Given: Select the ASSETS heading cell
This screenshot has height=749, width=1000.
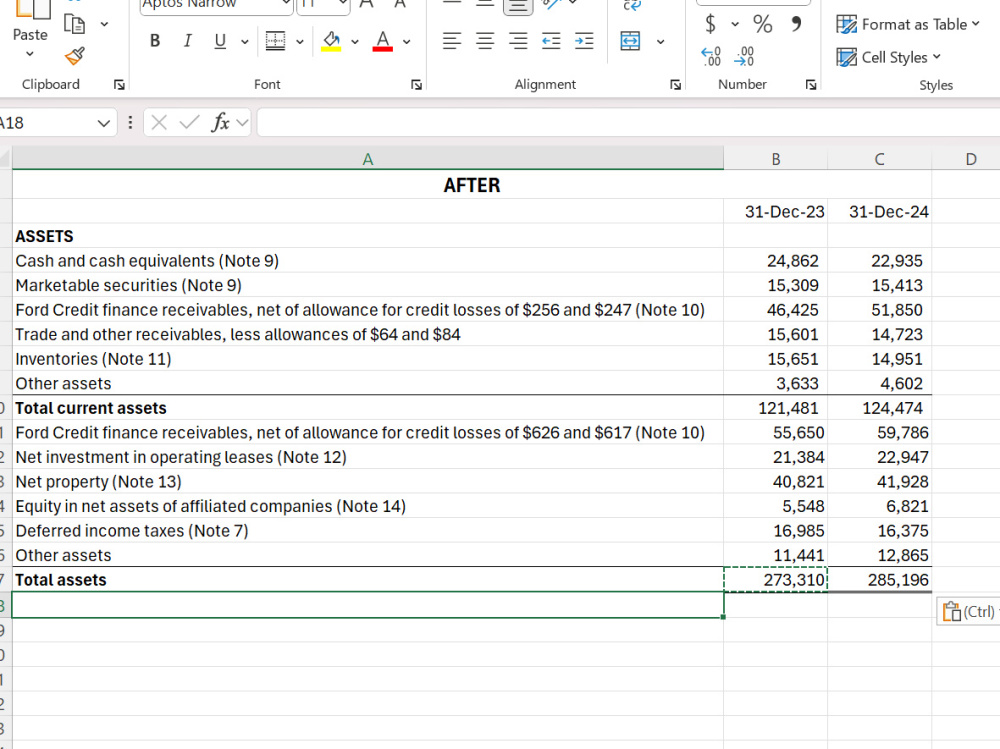Looking at the screenshot, I should pyautogui.click(x=367, y=236).
